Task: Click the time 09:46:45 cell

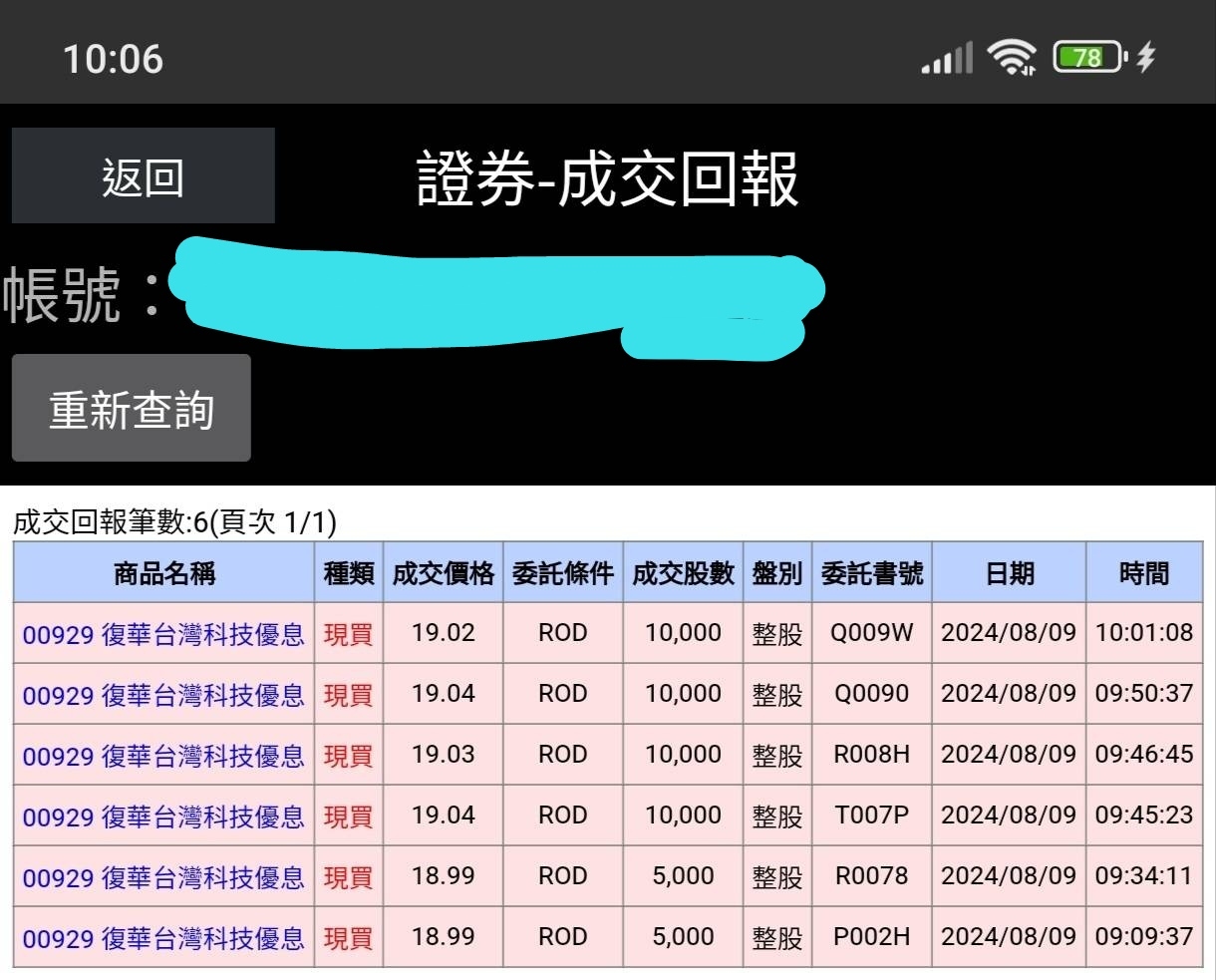Action: [1144, 755]
